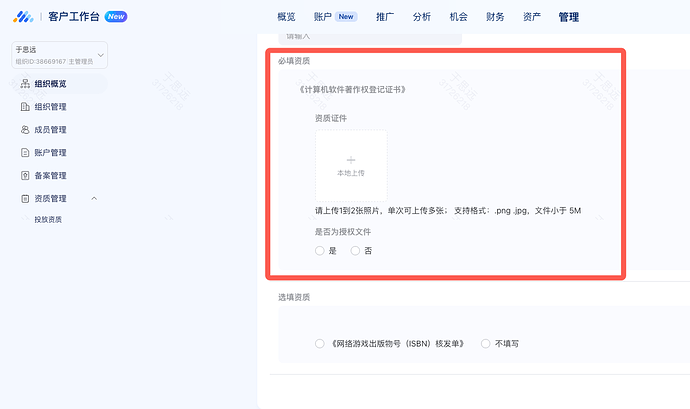Click the plus icon in upload box
Viewport: 690px width, 409px height.
(351, 160)
